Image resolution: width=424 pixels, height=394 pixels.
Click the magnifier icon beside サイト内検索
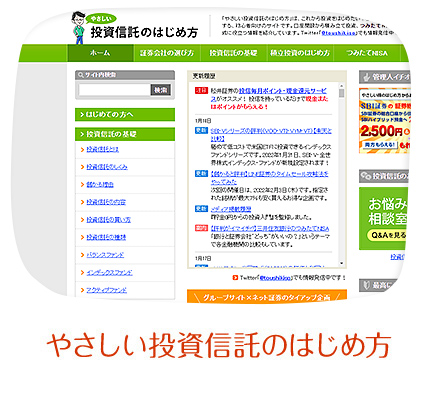[x=81, y=75]
